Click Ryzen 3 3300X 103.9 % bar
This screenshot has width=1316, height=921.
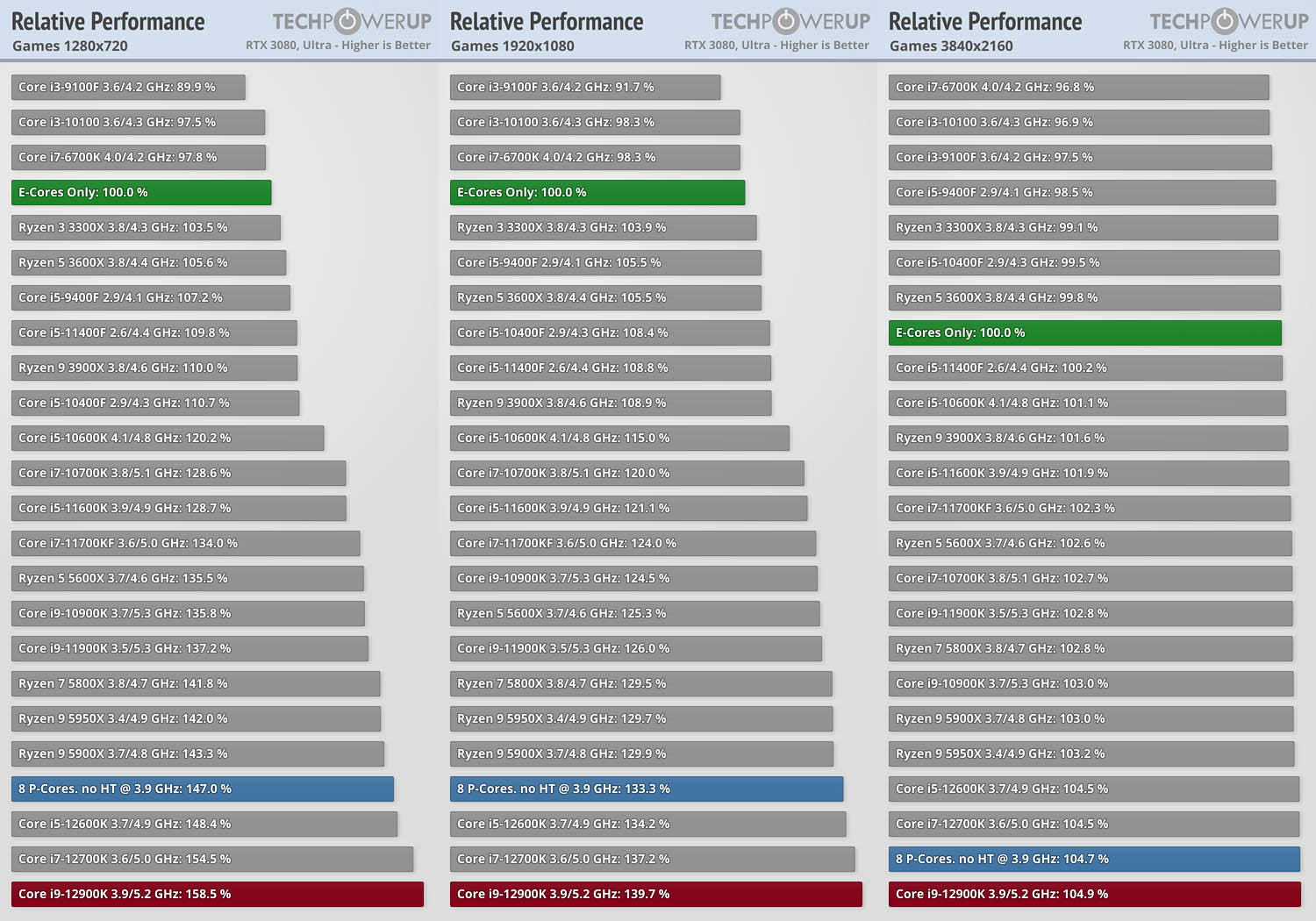click(x=603, y=227)
